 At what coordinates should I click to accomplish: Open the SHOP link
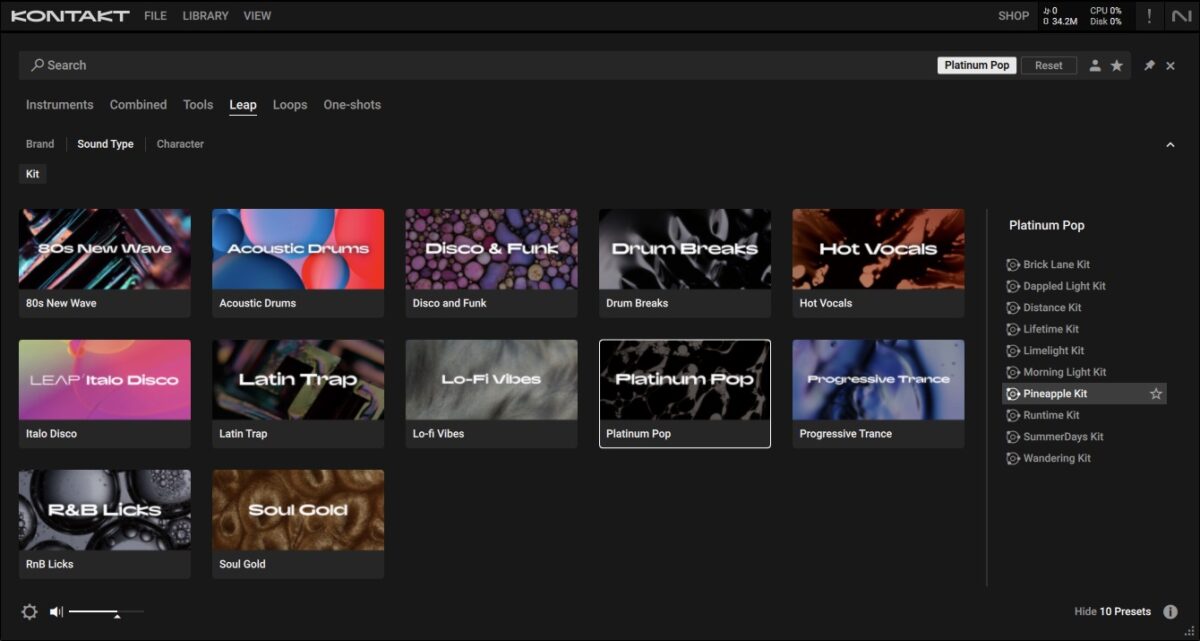pos(1013,16)
